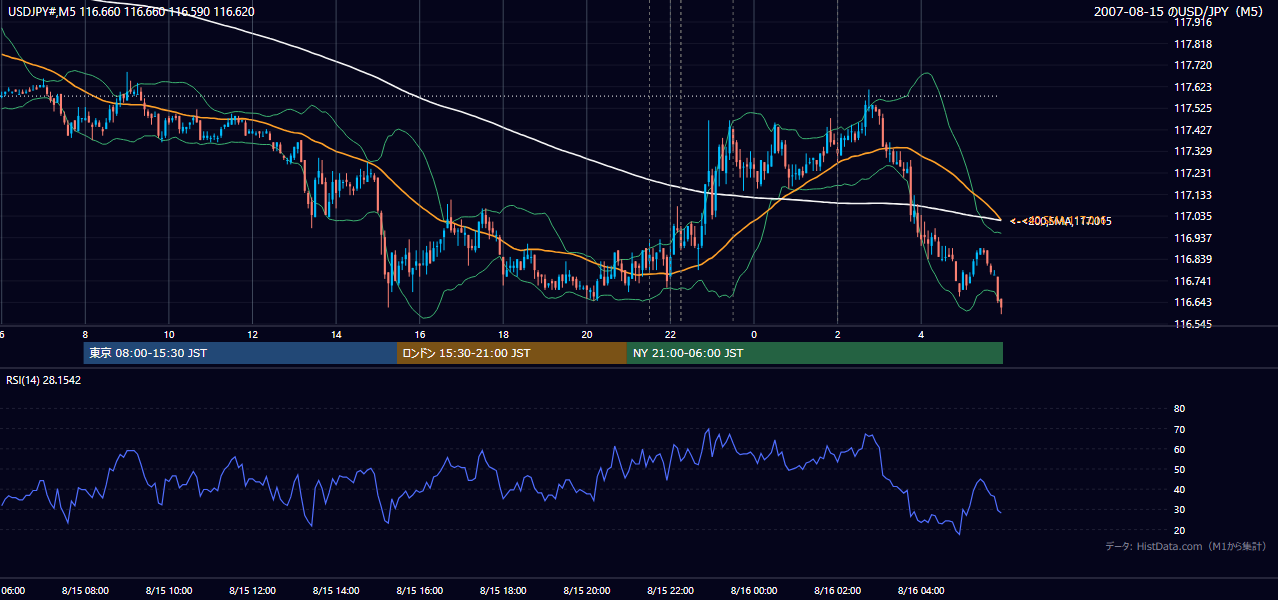Screen dimensions: 1278x600
Task: Click the 8/15 18:00 bottom axis label
Action: pos(503,590)
